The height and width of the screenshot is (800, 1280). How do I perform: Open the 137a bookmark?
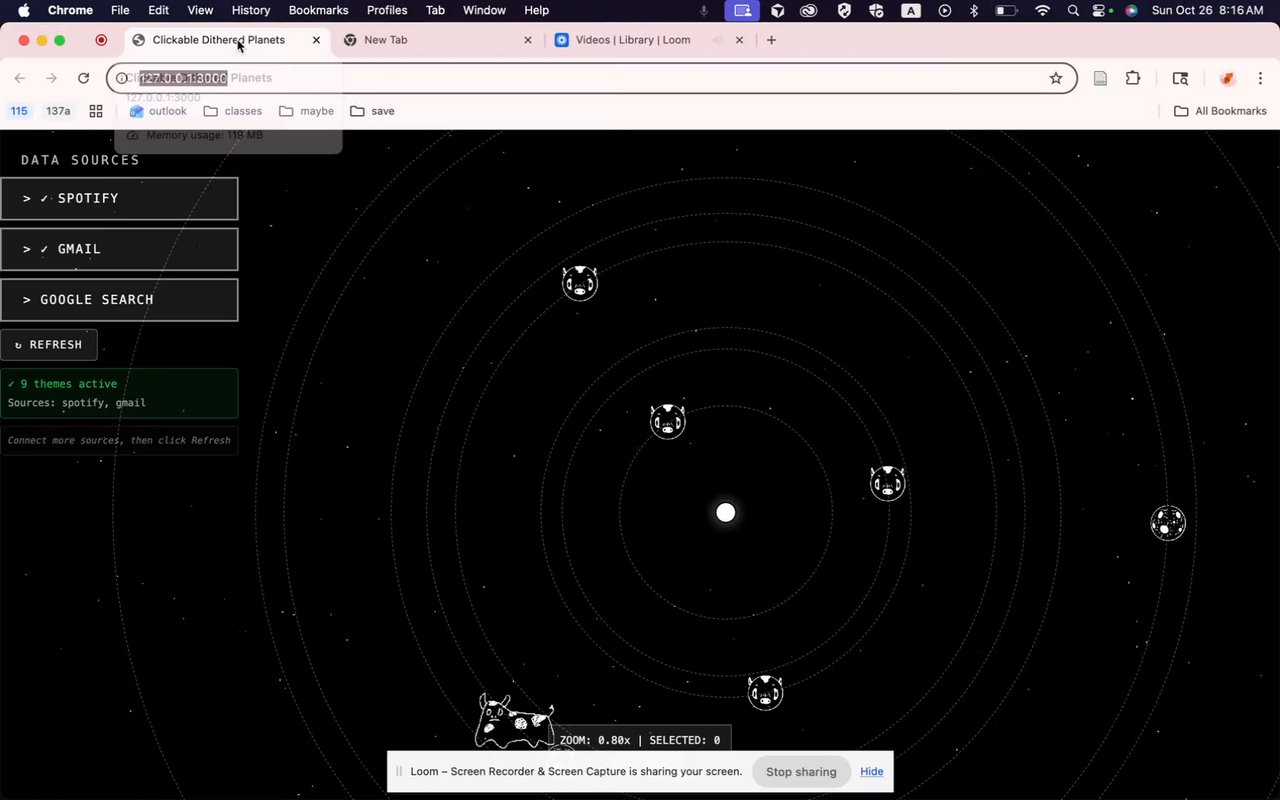tap(58, 111)
